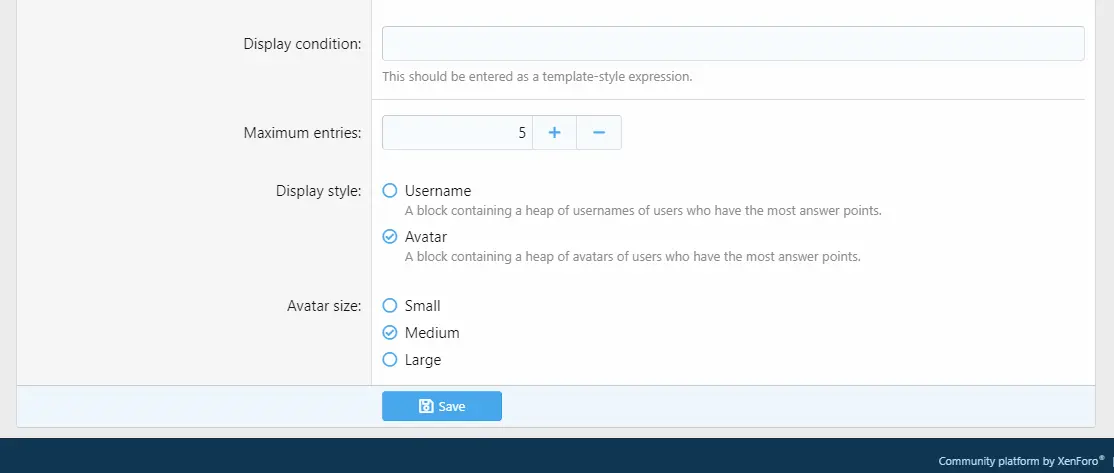Click the light blue bar beside Save
This screenshot has height=473, width=1114.
coord(799,406)
